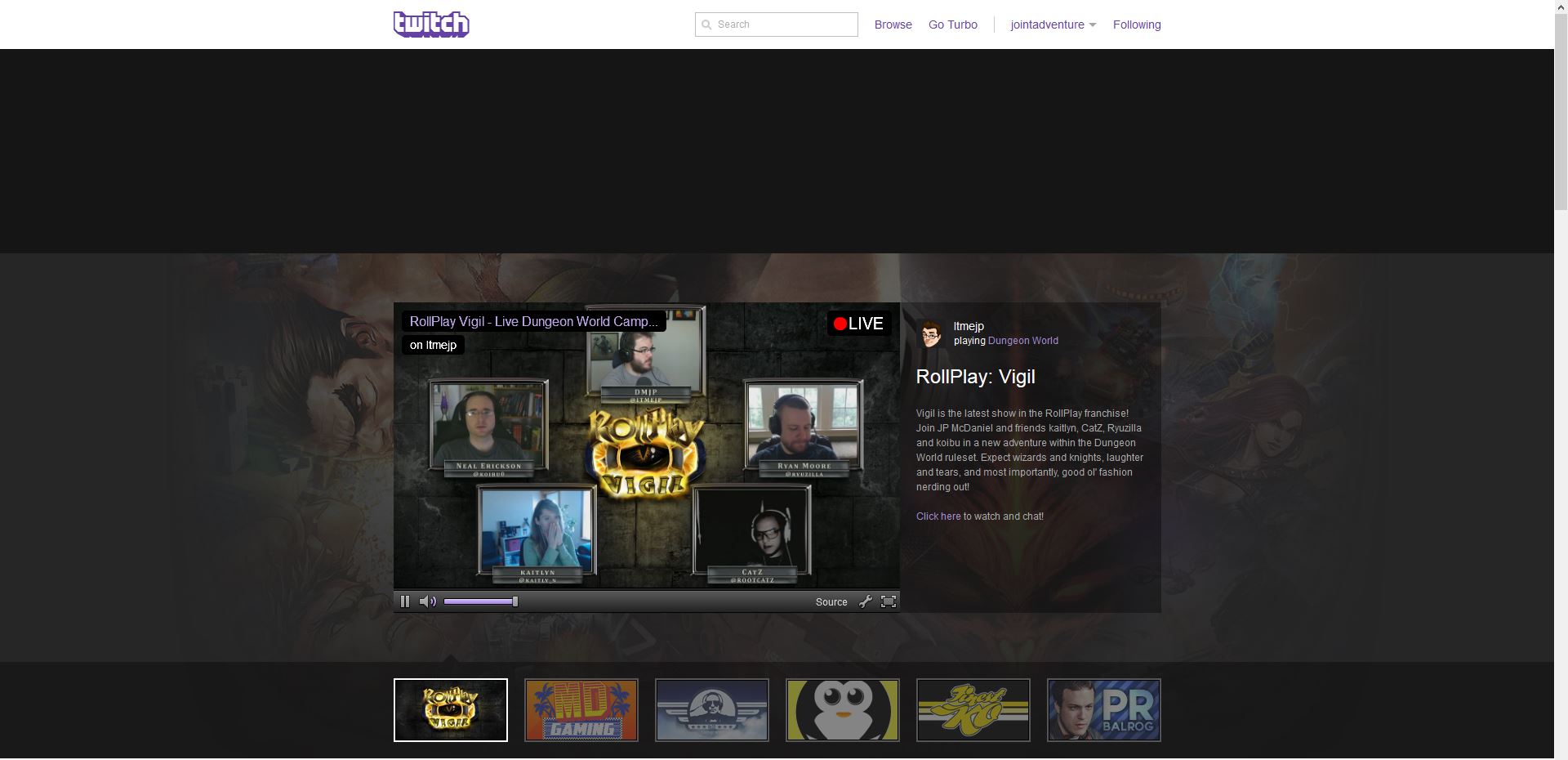Viewport: 1568px width, 760px height.
Task: Click the search magnifier icon
Action: [x=707, y=25]
